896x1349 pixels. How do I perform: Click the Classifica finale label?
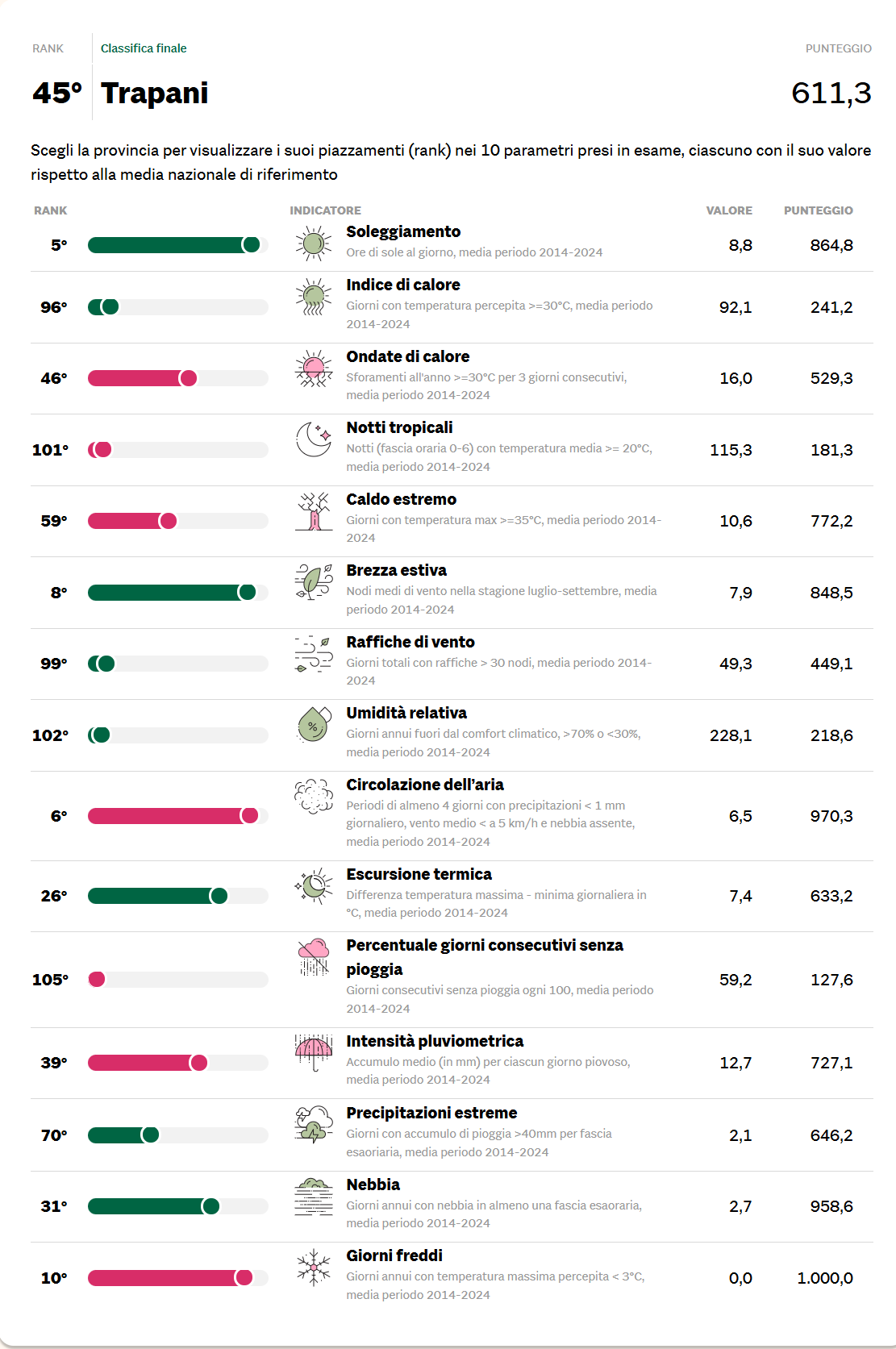click(x=144, y=48)
